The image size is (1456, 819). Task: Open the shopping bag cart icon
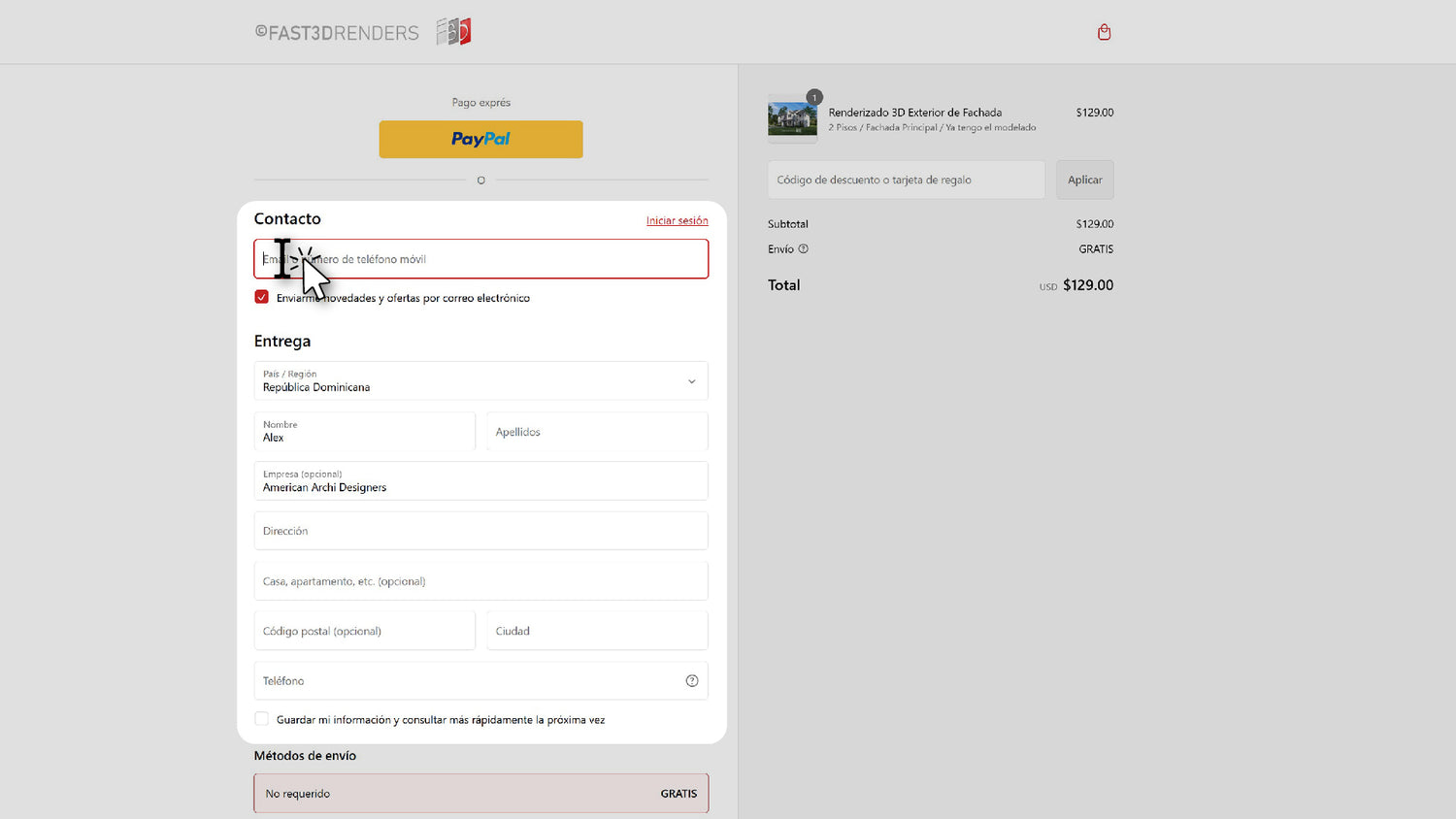click(1104, 32)
